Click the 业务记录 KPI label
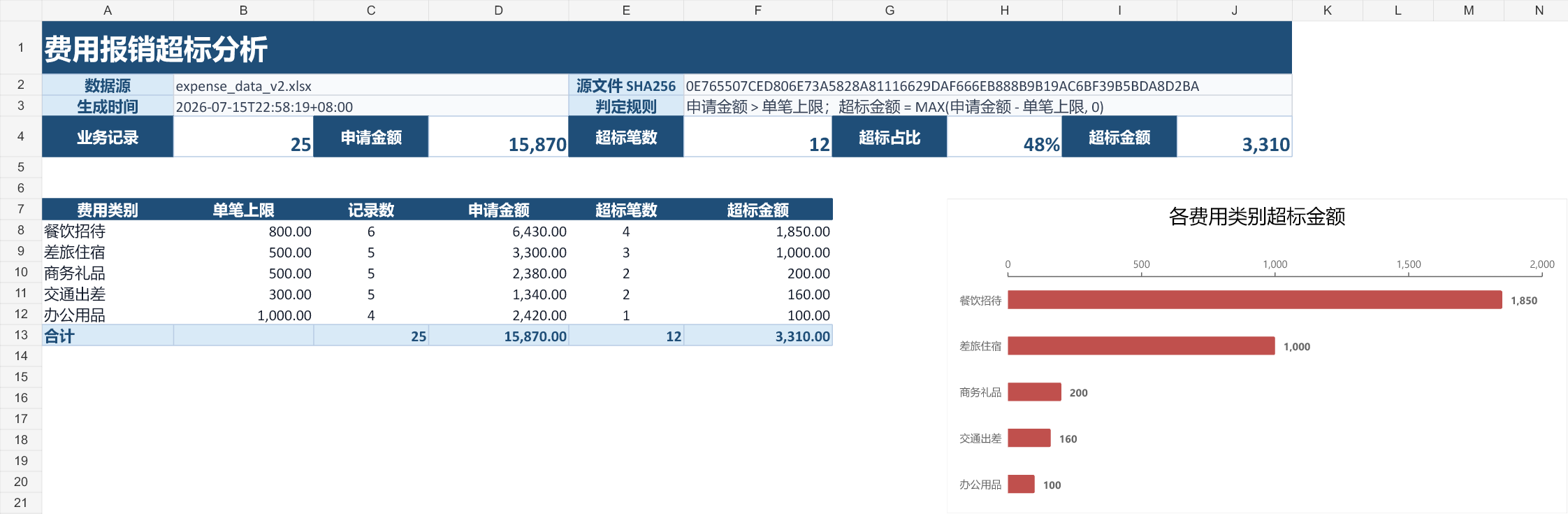The width and height of the screenshot is (1568, 514). 108,137
